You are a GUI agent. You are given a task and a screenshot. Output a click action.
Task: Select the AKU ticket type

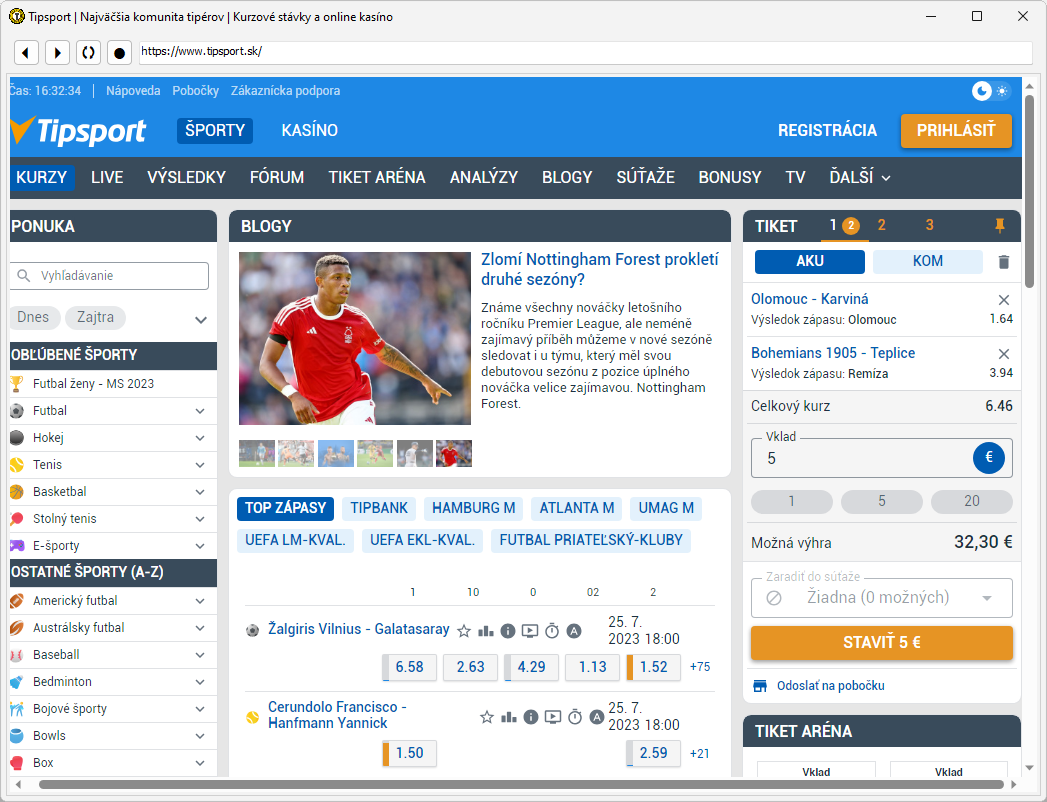[x=810, y=261]
